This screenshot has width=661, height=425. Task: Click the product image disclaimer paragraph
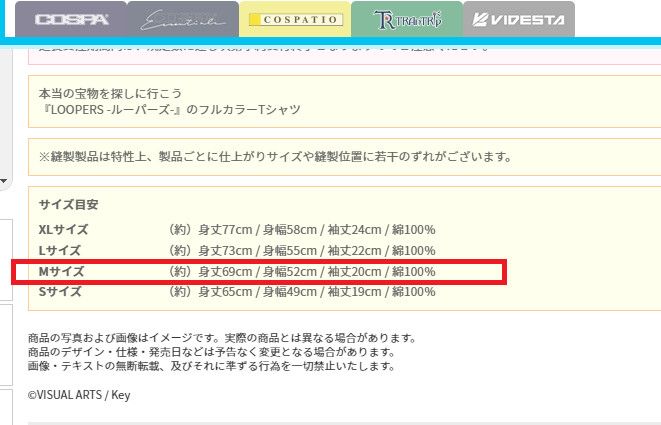pyautogui.click(x=222, y=352)
